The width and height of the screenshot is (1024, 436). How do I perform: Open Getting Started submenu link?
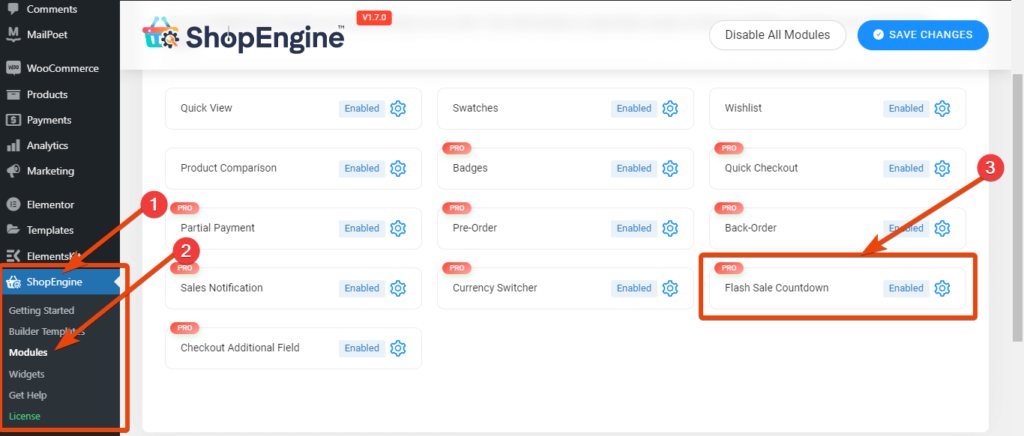tap(42, 311)
